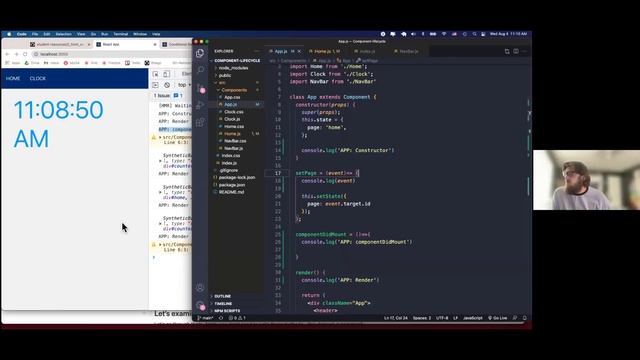
Task: Click Go Live in the status bar
Action: 498,318
